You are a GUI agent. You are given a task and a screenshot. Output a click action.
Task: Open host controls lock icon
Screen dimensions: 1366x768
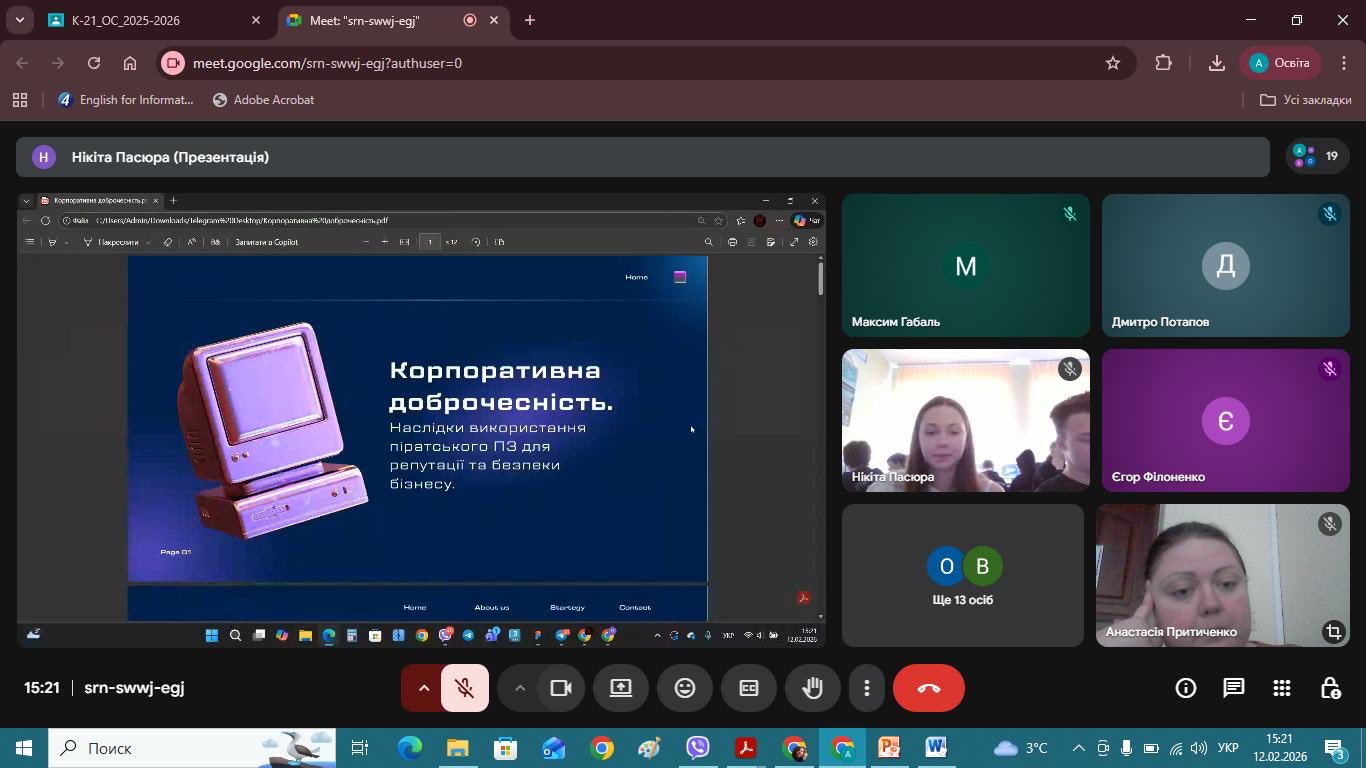tap(1330, 688)
